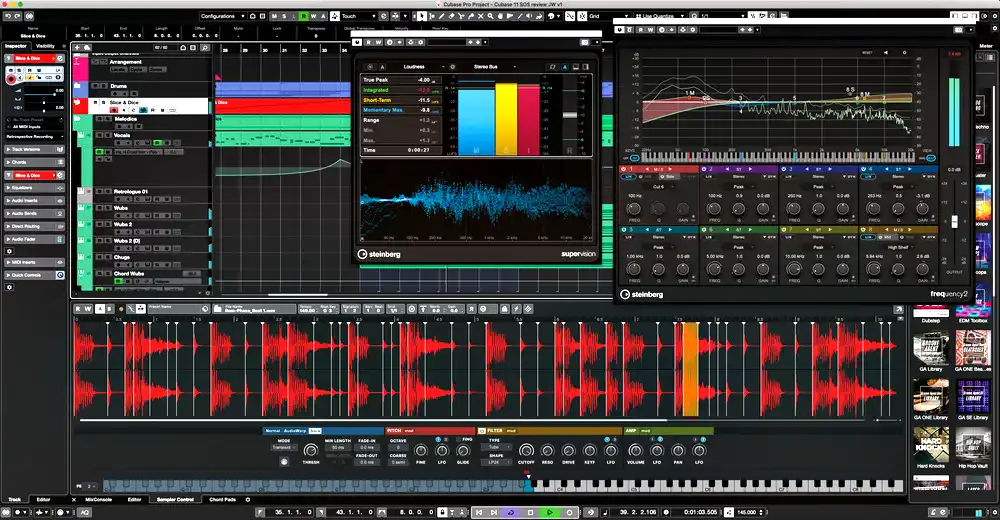The width and height of the screenshot is (1000, 520).
Task: Click the Go to Left Locator transport button
Action: pos(479,512)
